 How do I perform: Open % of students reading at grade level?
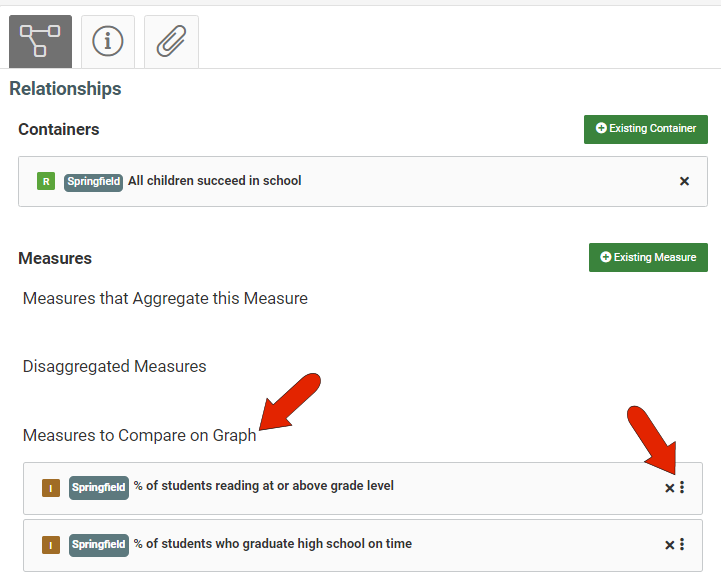click(x=263, y=486)
